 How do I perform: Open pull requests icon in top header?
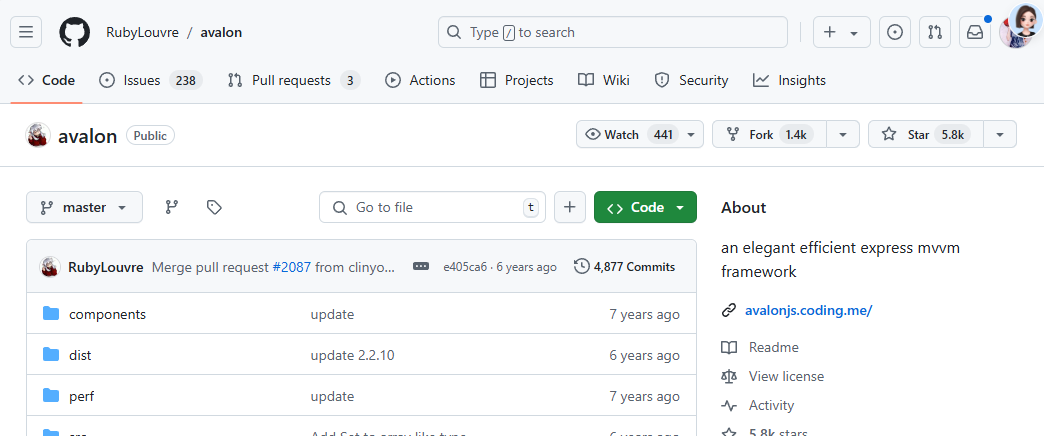(x=935, y=32)
